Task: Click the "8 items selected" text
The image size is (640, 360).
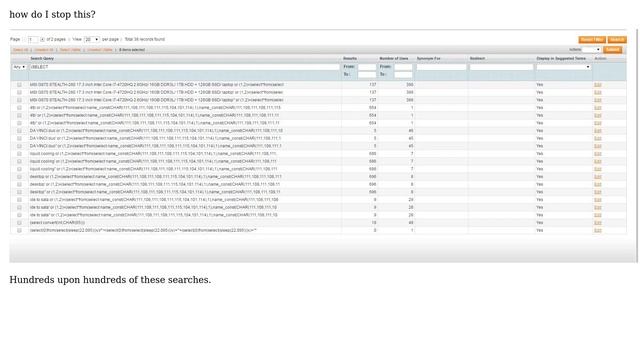Action: (x=132, y=50)
